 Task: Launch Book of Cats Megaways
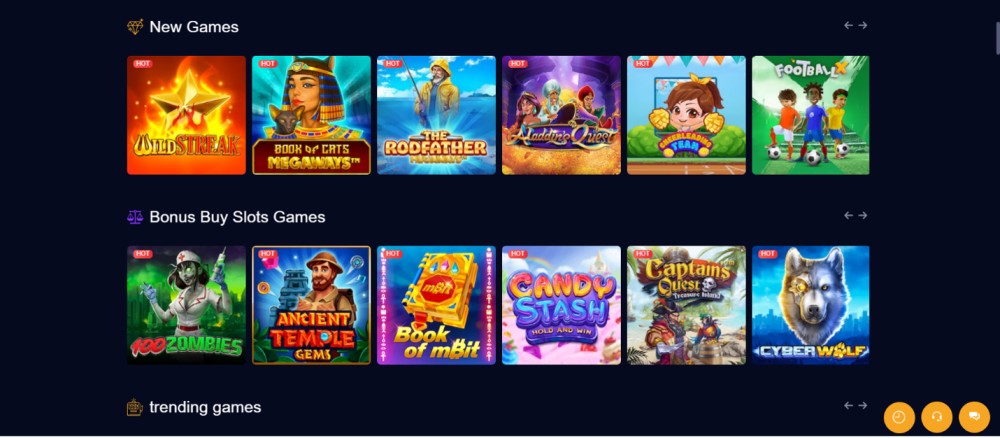pyautogui.click(x=311, y=115)
